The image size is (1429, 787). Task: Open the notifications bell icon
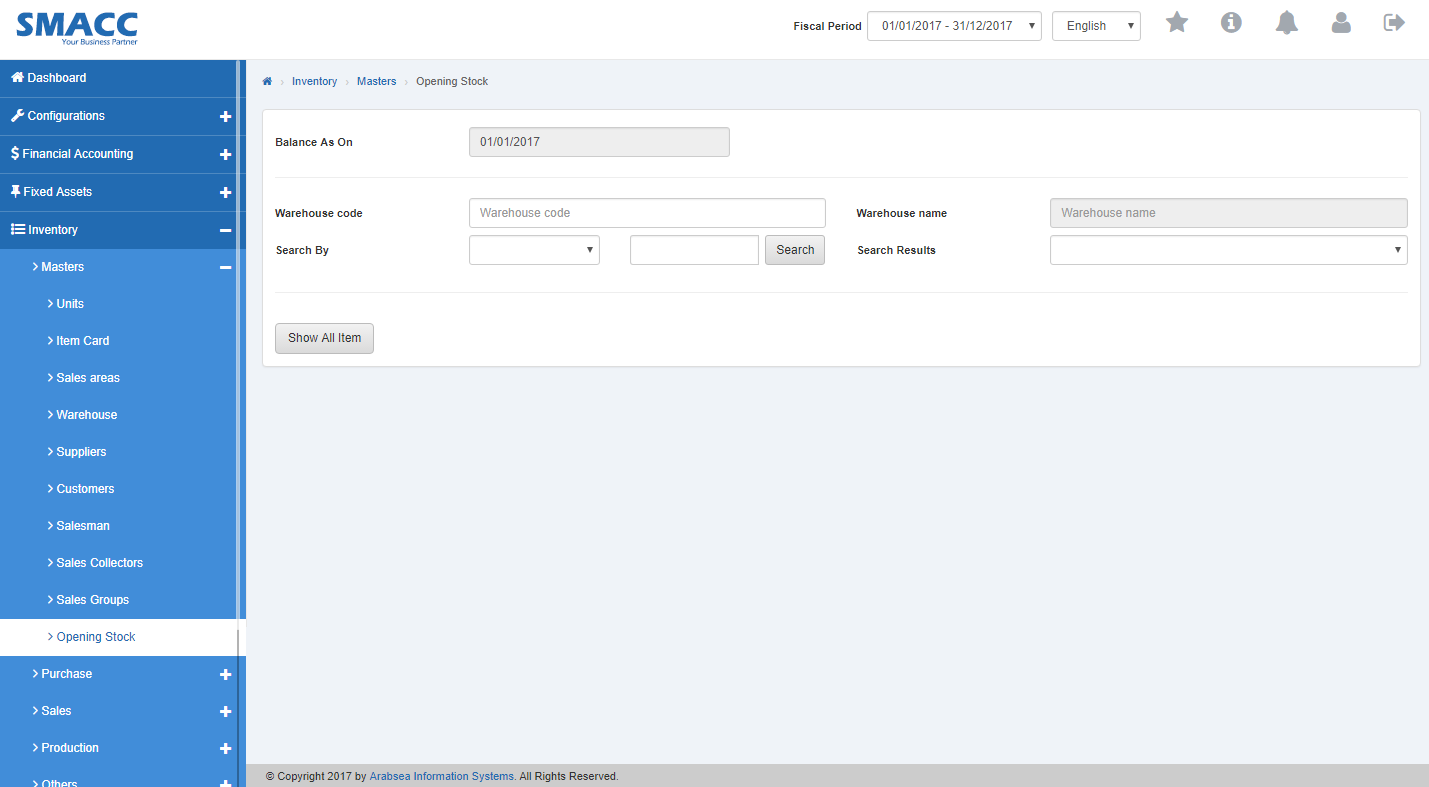1286,22
